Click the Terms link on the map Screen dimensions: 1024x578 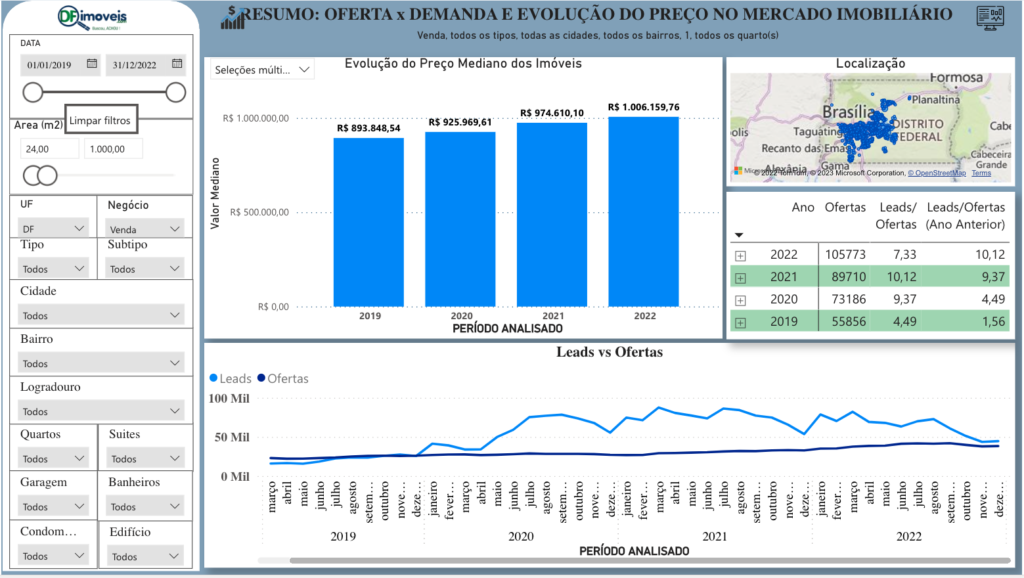point(981,173)
